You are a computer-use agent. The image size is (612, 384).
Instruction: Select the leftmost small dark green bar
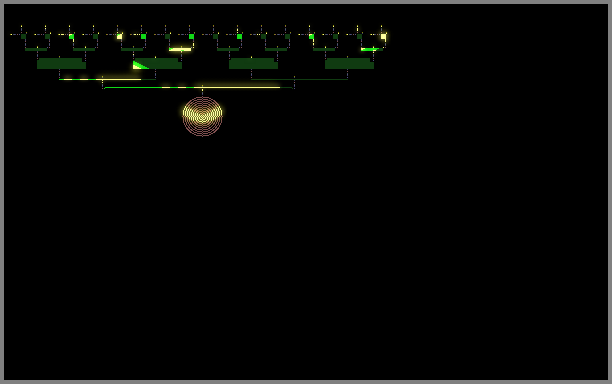click(36, 50)
